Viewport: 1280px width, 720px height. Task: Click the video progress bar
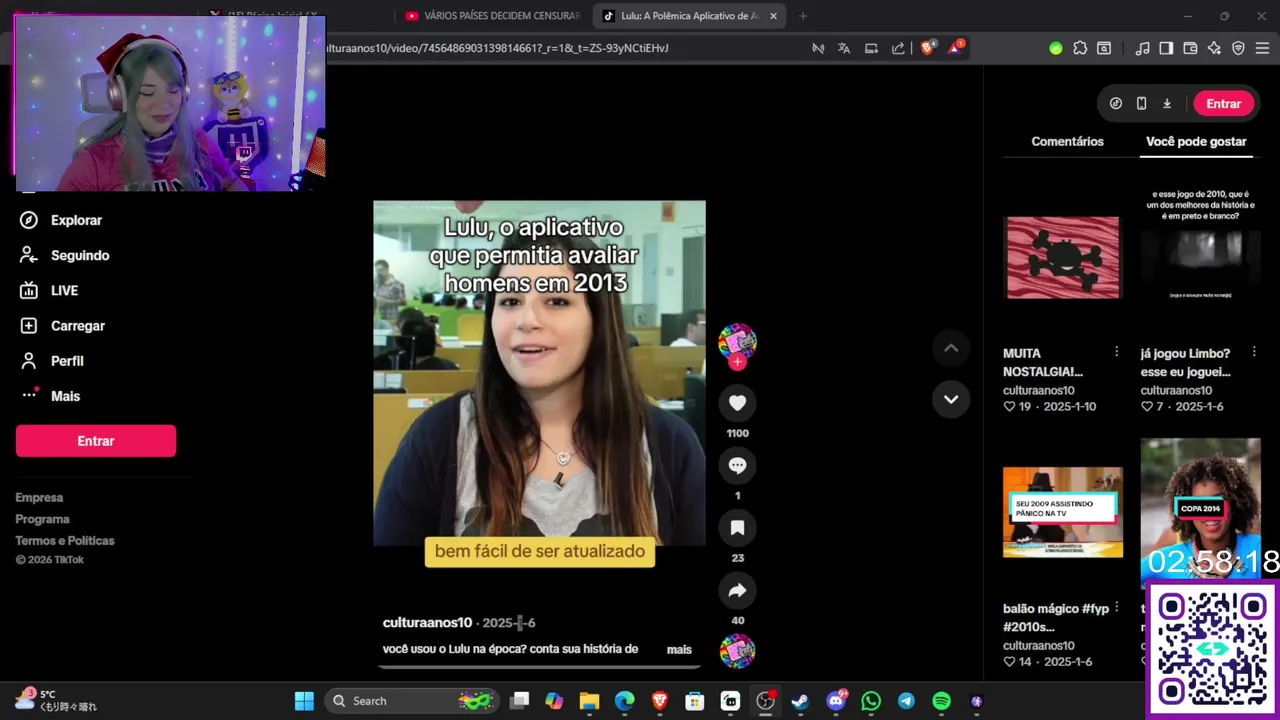point(539,666)
